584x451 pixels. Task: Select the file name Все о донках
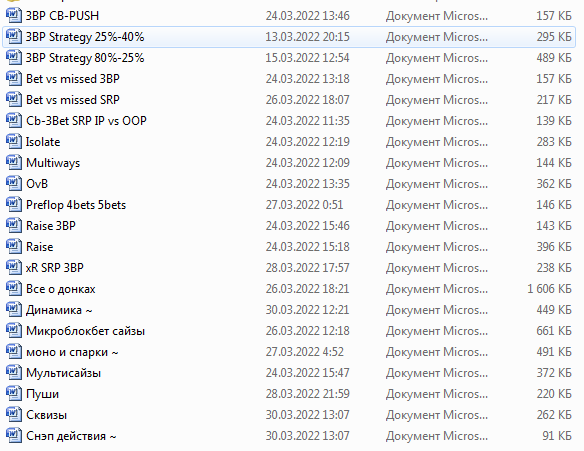pyautogui.click(x=61, y=289)
